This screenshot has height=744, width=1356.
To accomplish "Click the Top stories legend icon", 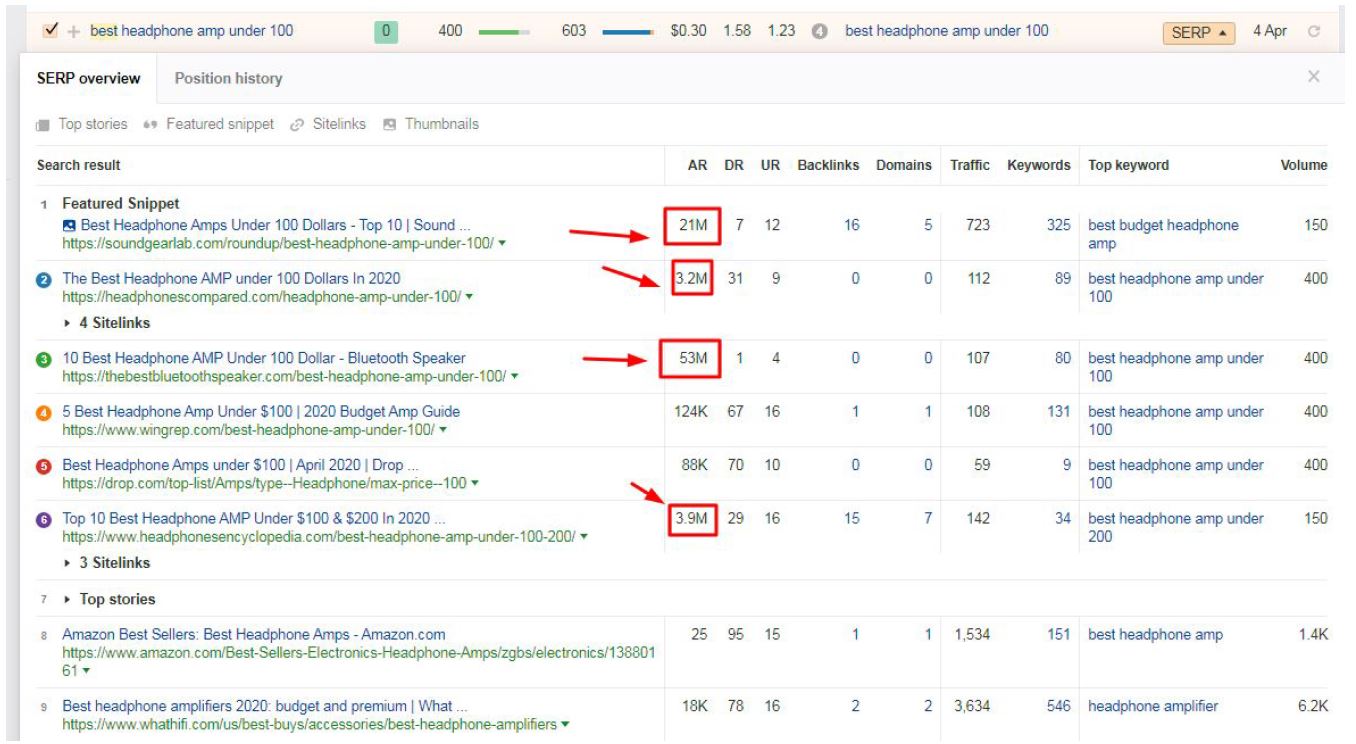I will click(42, 125).
